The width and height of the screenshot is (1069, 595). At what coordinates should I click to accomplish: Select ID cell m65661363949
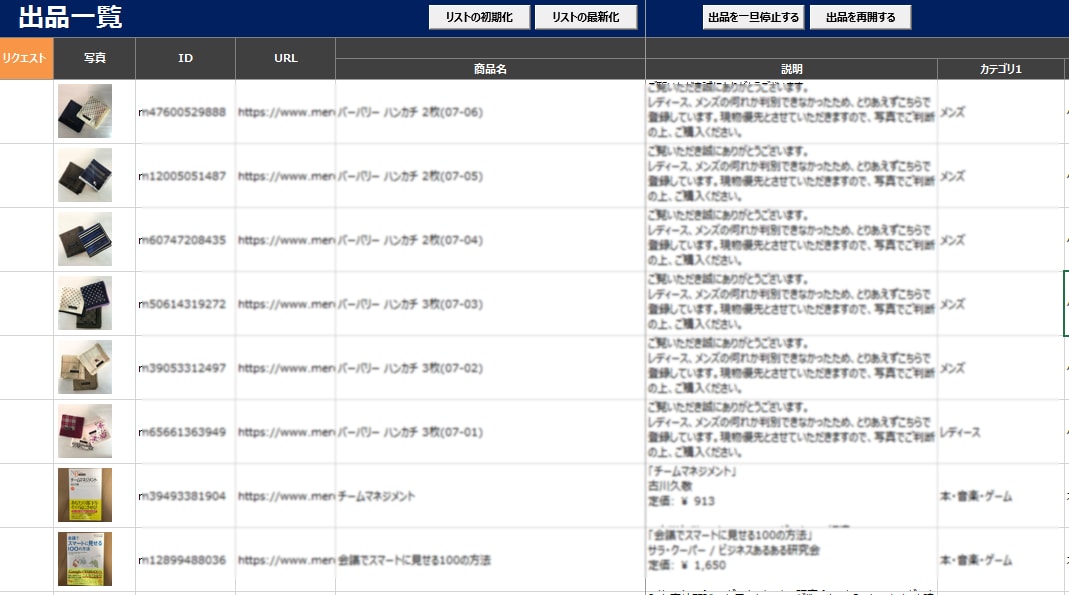point(185,432)
